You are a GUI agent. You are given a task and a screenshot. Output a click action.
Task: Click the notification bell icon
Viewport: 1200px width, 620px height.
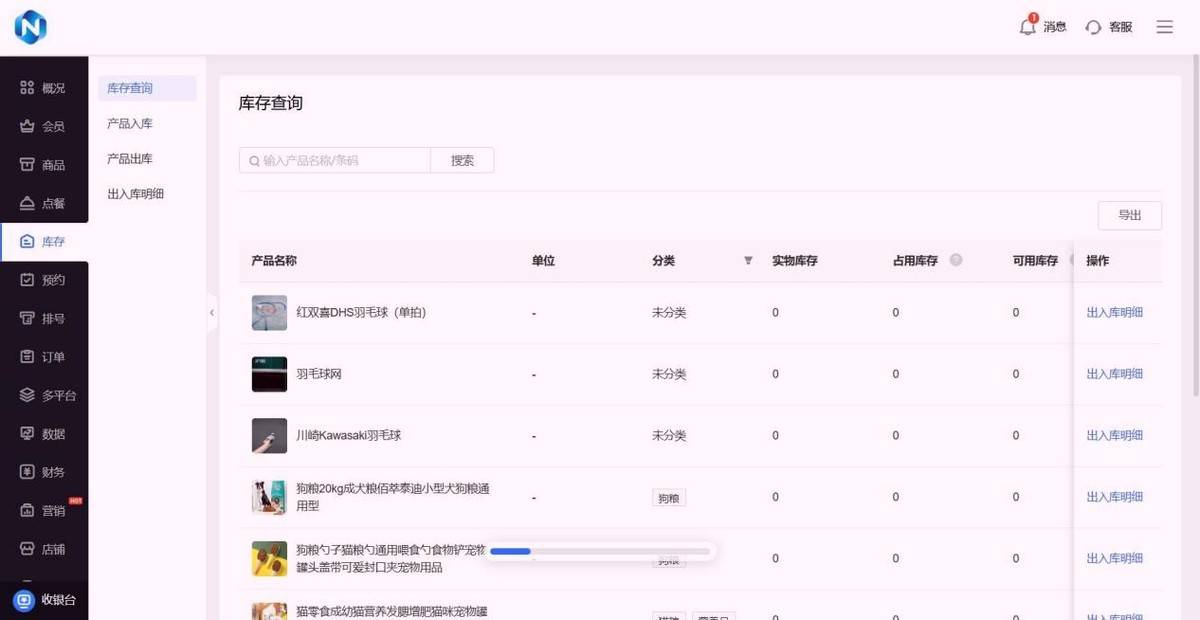click(x=1027, y=27)
